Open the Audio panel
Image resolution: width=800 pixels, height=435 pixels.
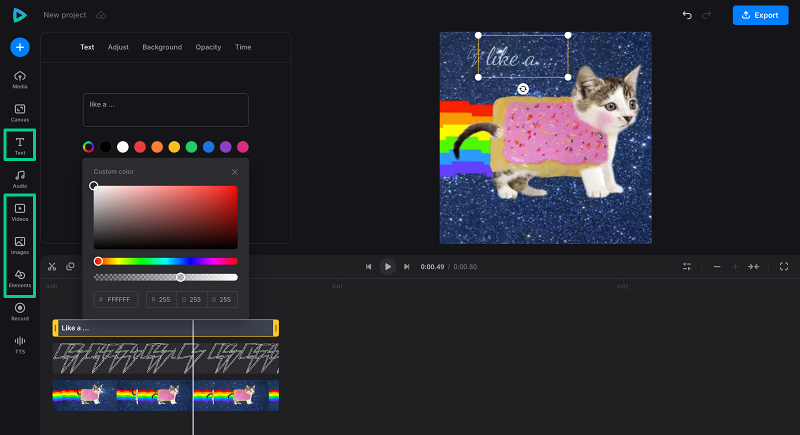click(20, 178)
